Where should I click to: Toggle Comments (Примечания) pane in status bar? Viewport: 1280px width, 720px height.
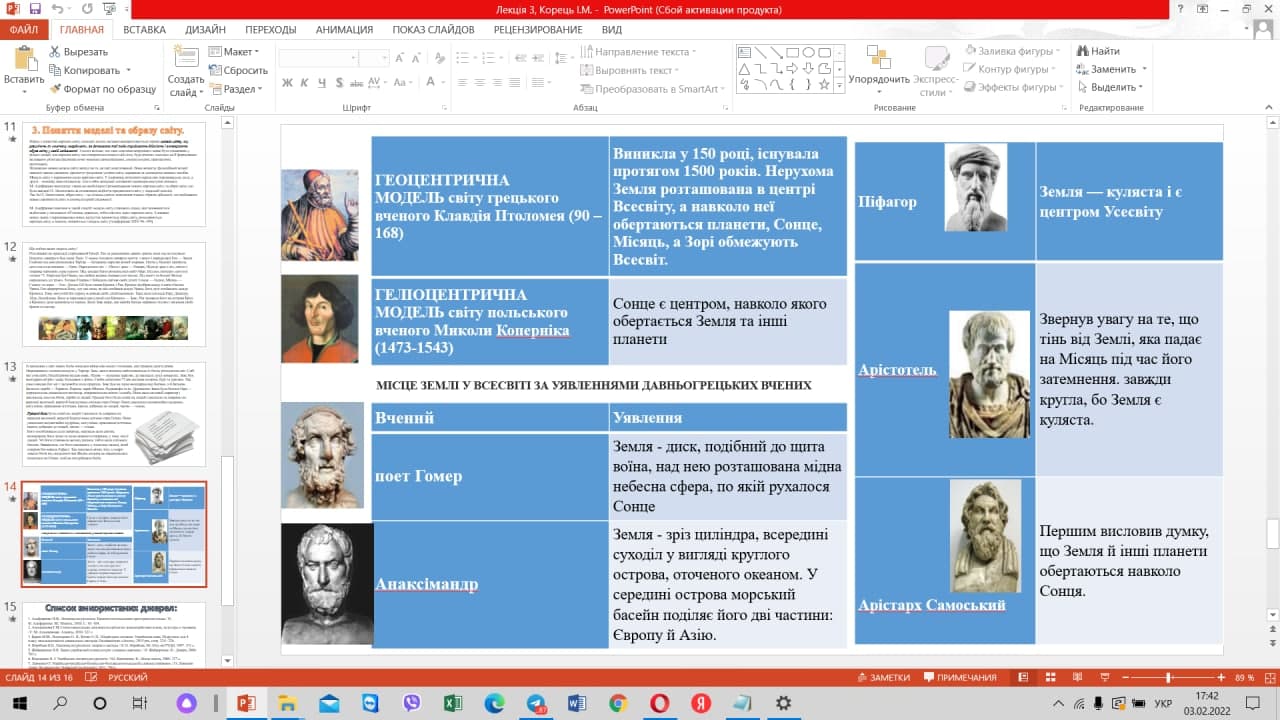(x=958, y=677)
